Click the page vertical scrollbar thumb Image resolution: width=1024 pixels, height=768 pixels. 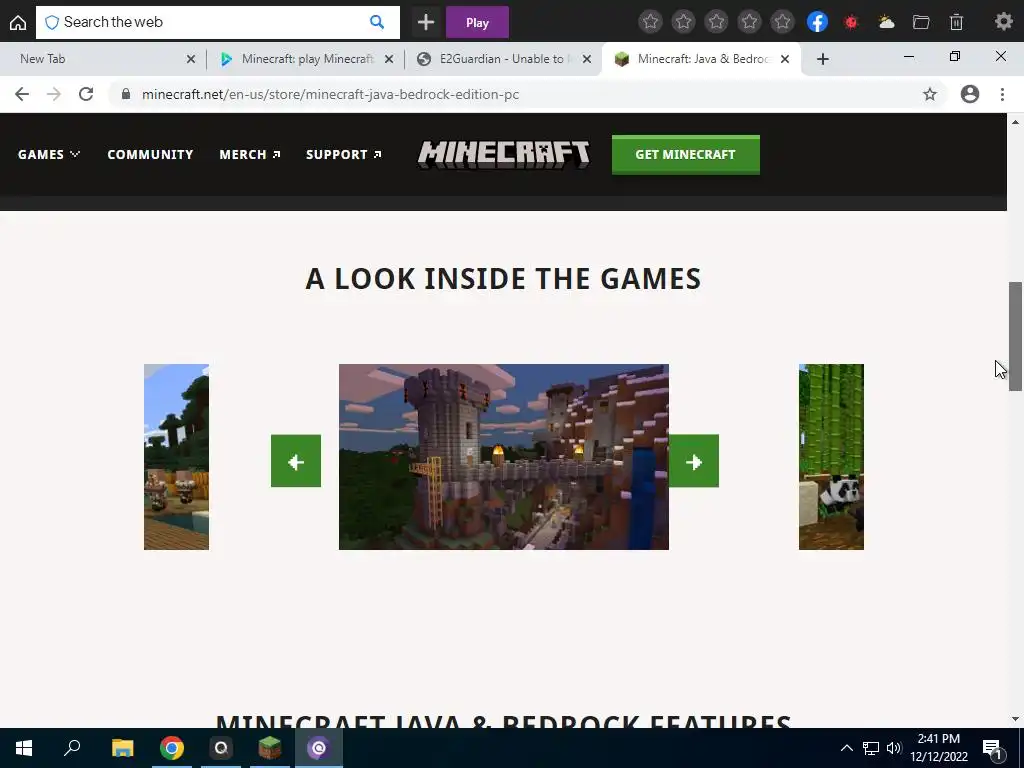click(x=1015, y=336)
